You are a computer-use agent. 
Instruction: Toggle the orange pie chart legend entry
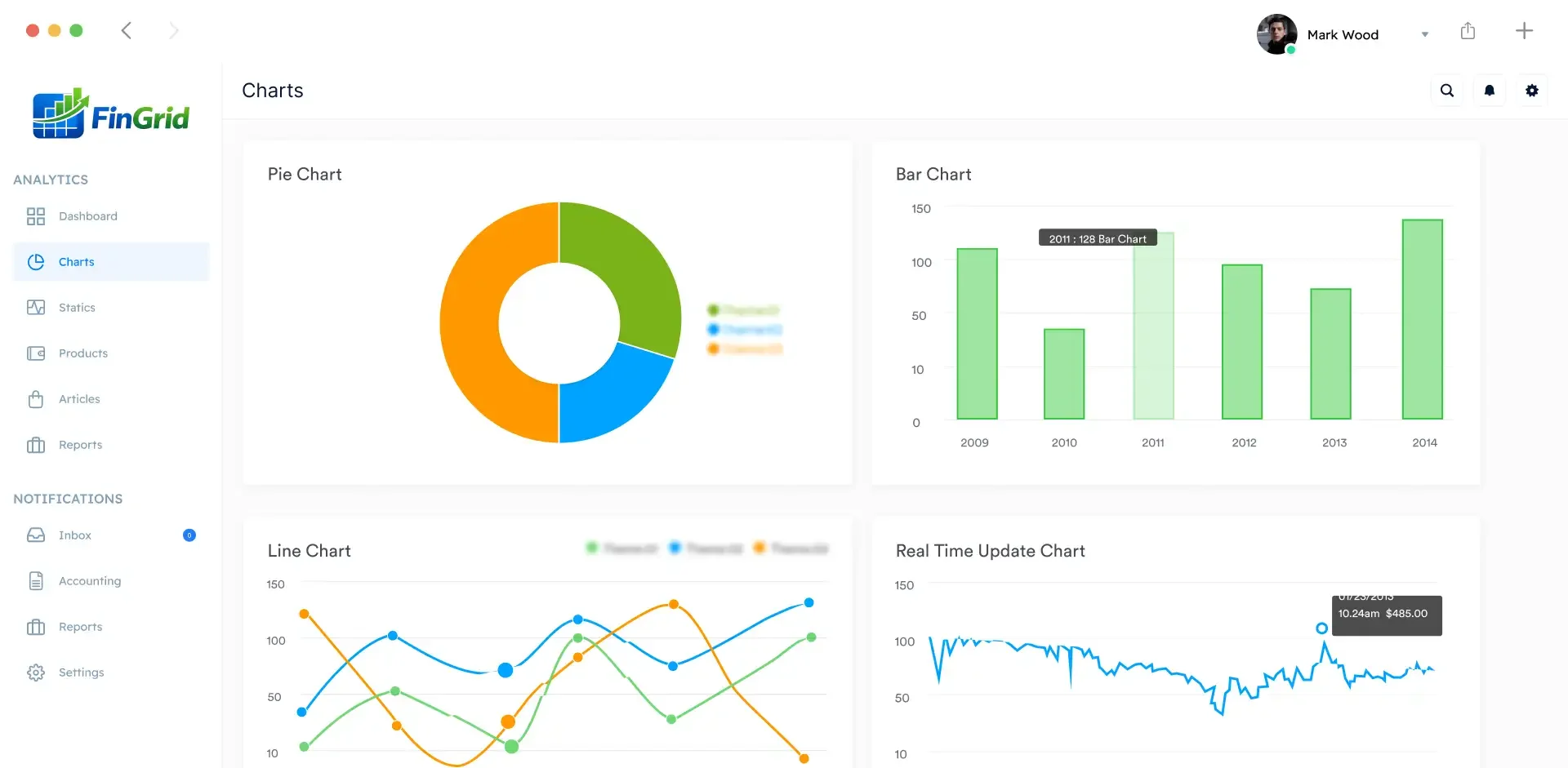pos(745,349)
